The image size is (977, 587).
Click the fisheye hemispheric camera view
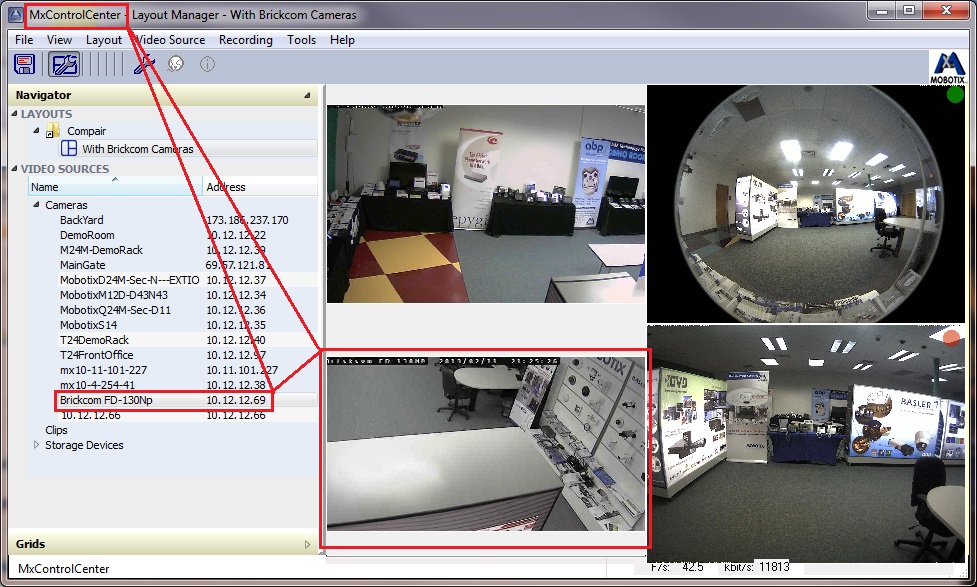point(806,204)
